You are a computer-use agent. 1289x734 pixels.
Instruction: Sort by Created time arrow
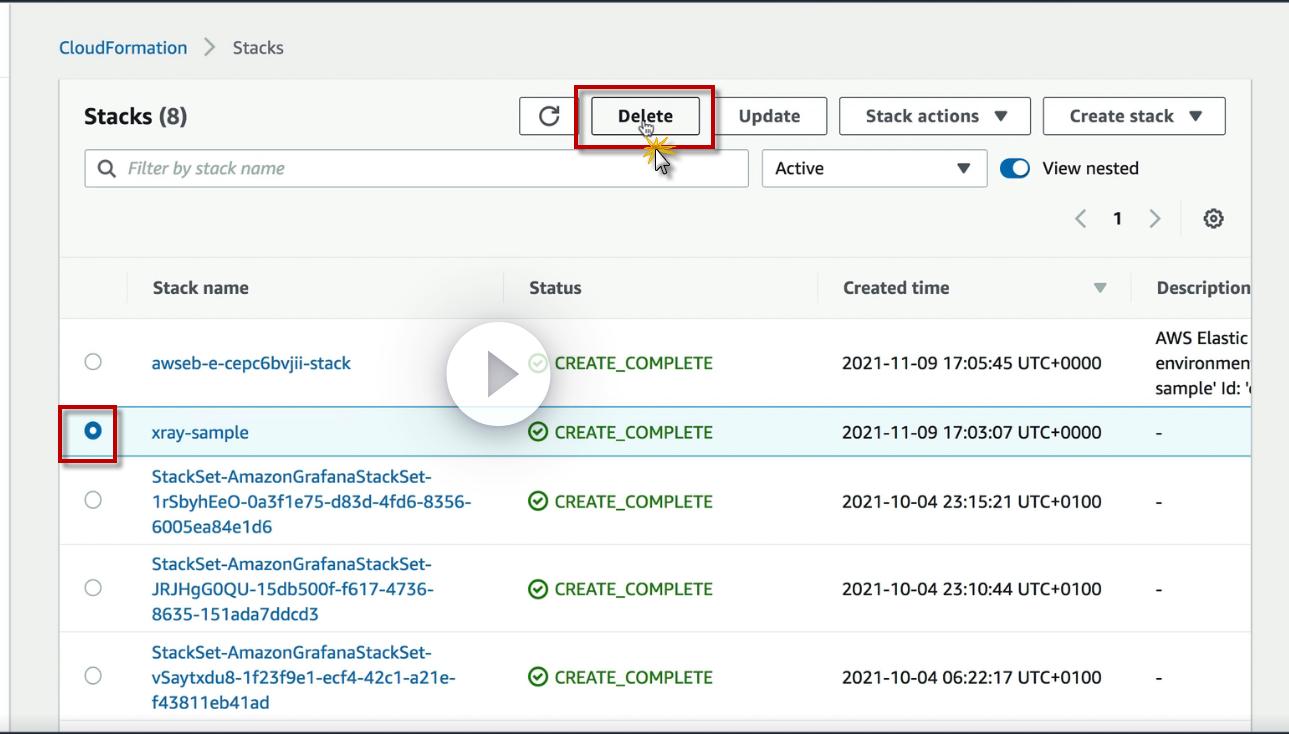[x=1100, y=288]
